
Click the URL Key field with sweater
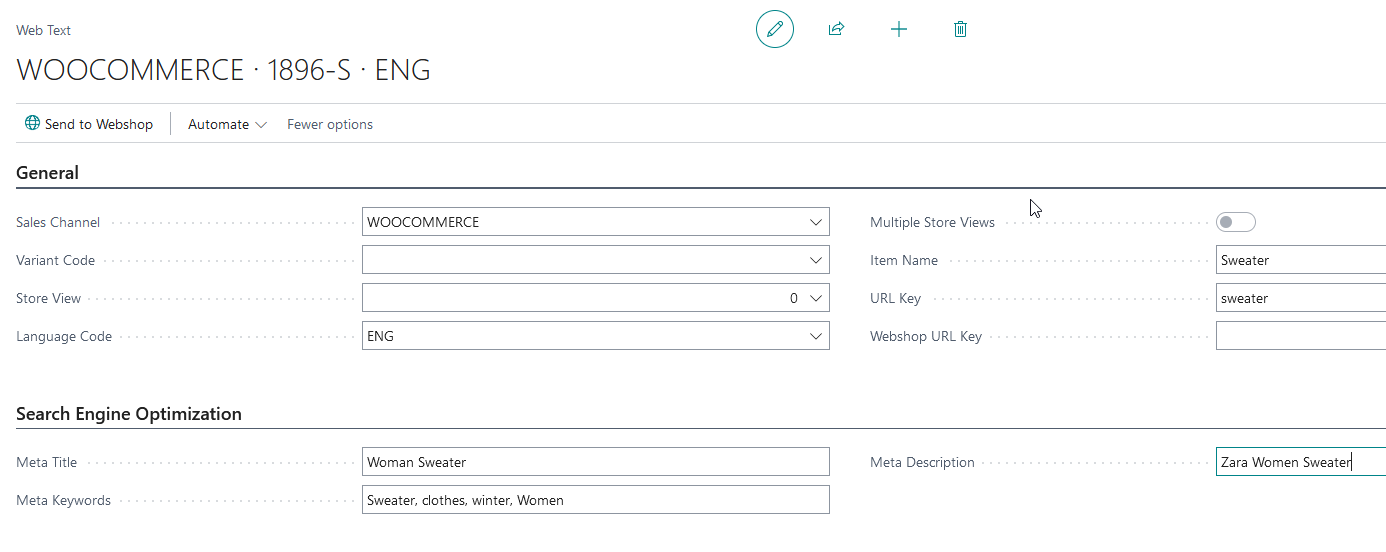pos(1301,298)
